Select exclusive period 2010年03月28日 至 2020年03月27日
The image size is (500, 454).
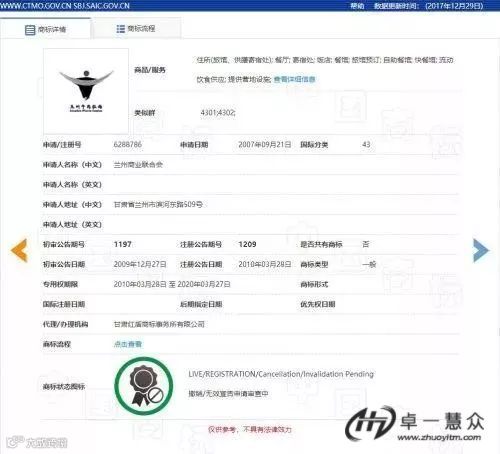(172, 284)
